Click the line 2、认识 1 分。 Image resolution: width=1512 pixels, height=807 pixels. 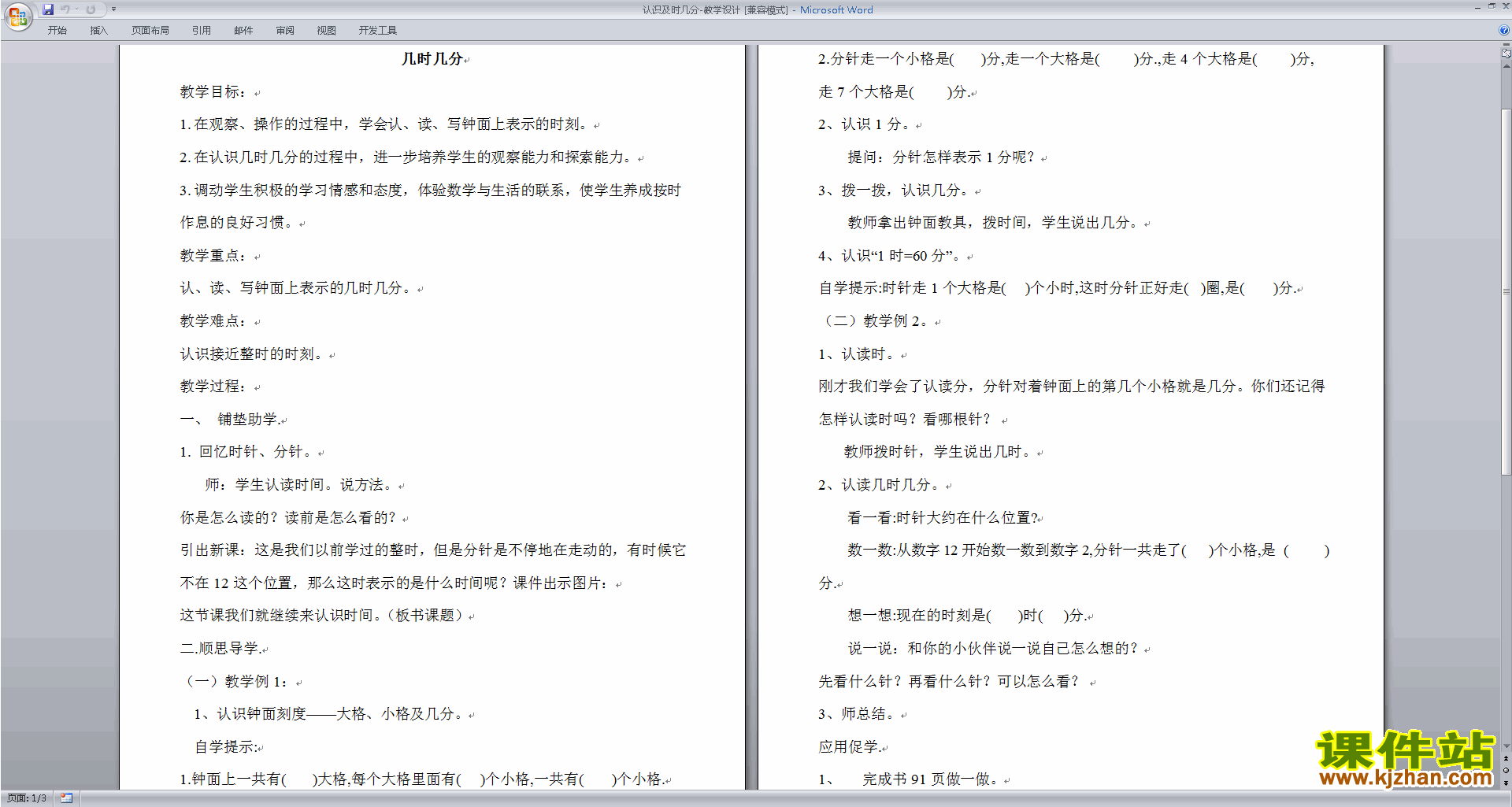[x=865, y=124]
